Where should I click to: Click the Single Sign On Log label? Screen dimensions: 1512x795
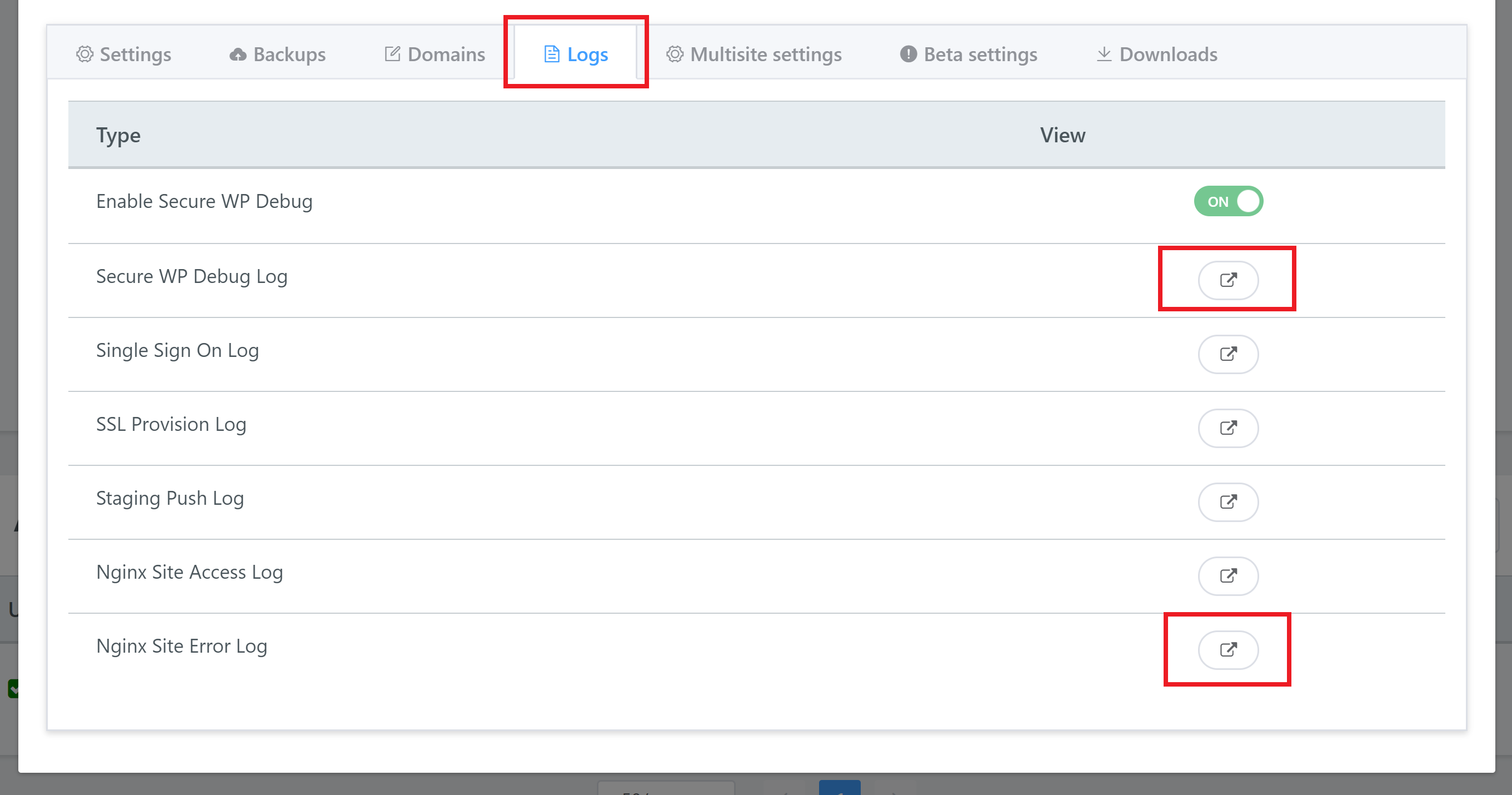click(177, 351)
